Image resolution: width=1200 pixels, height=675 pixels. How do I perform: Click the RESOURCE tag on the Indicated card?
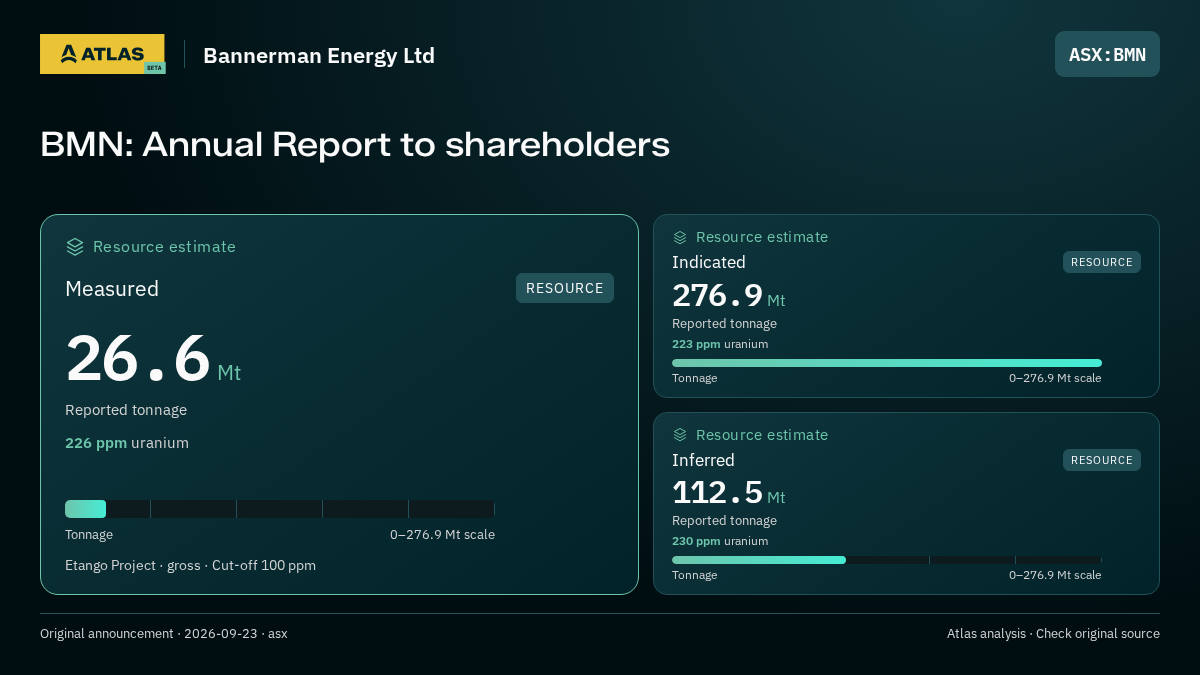coord(1102,262)
